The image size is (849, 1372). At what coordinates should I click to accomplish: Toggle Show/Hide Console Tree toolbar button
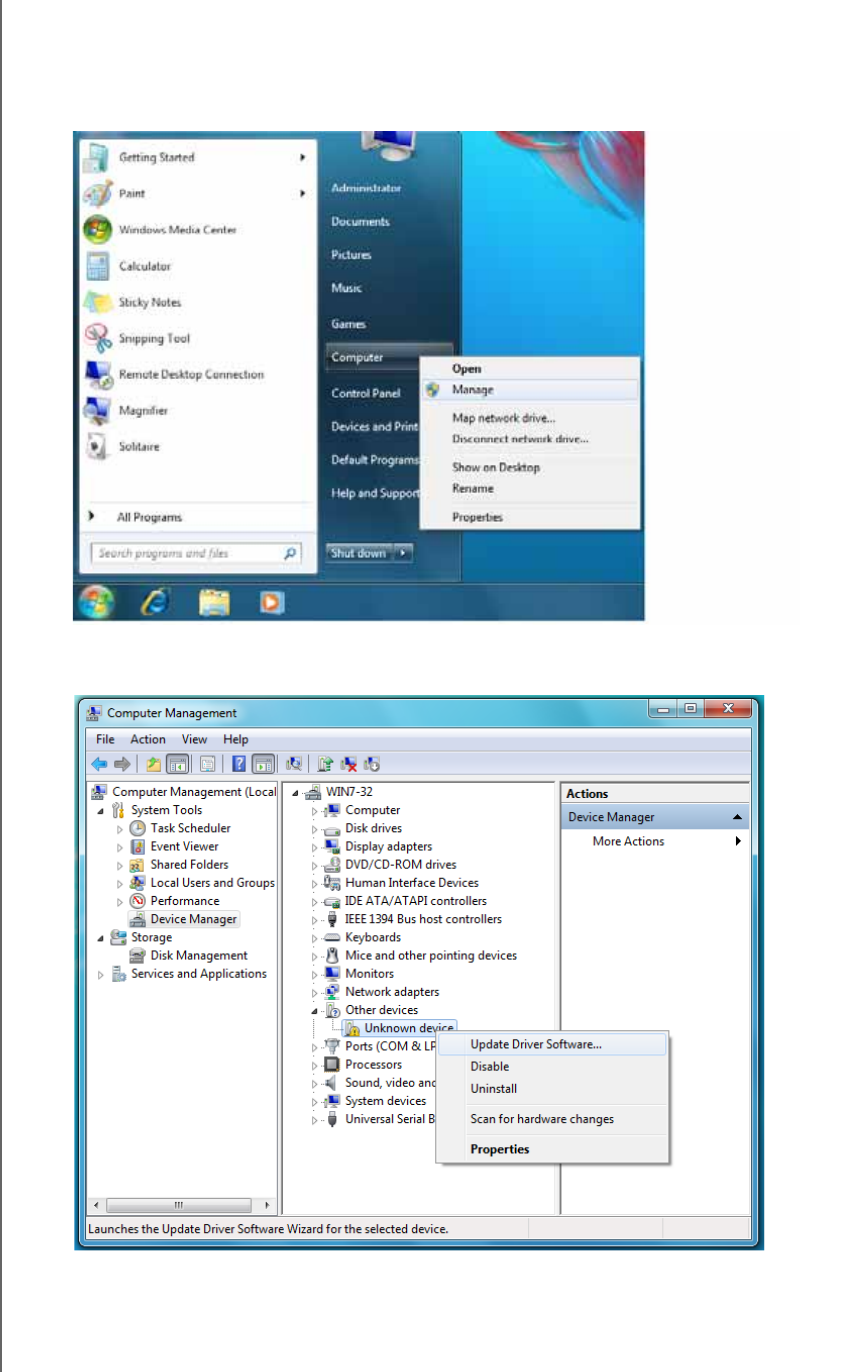(176, 764)
